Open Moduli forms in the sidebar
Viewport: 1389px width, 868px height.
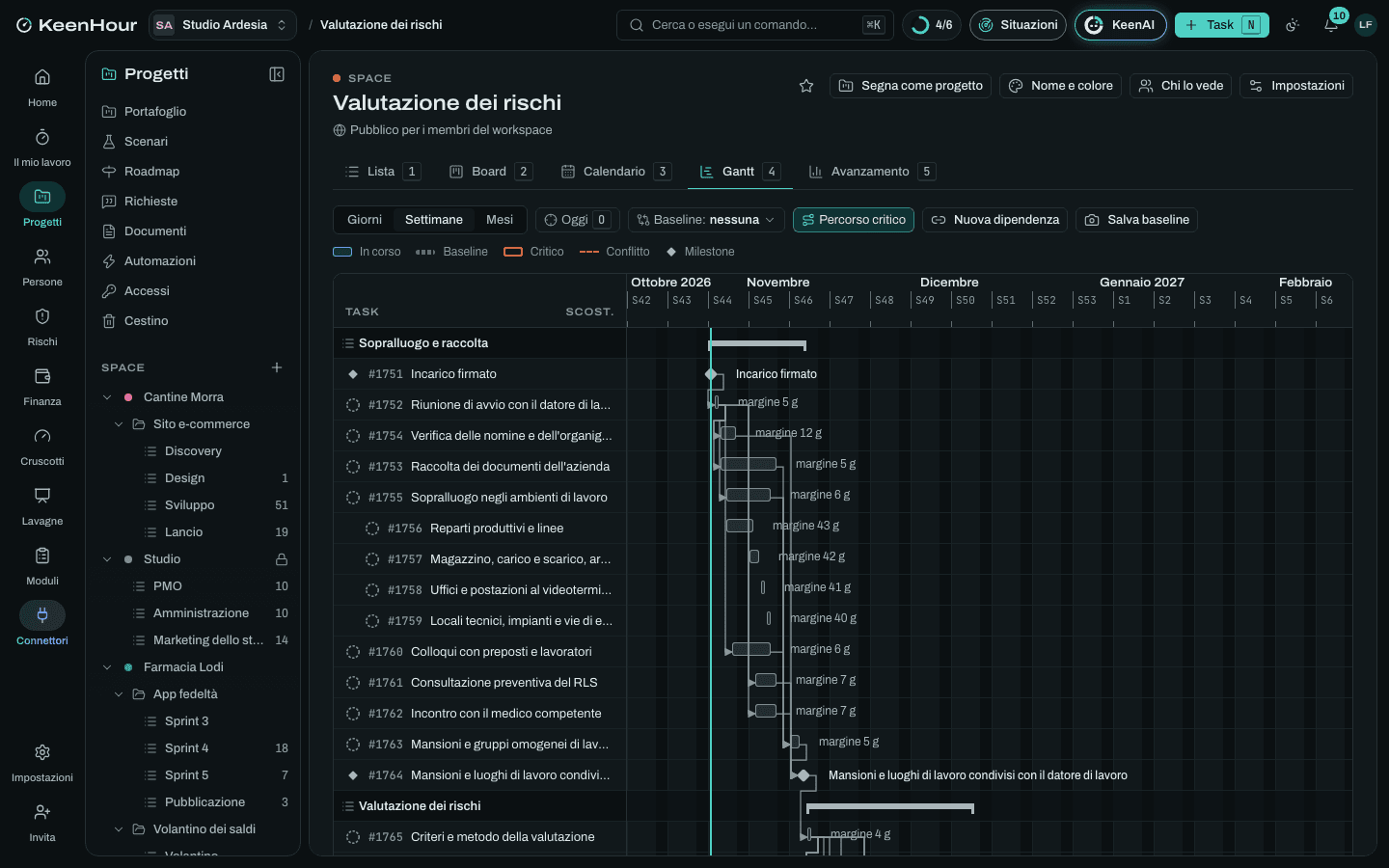pos(42,565)
